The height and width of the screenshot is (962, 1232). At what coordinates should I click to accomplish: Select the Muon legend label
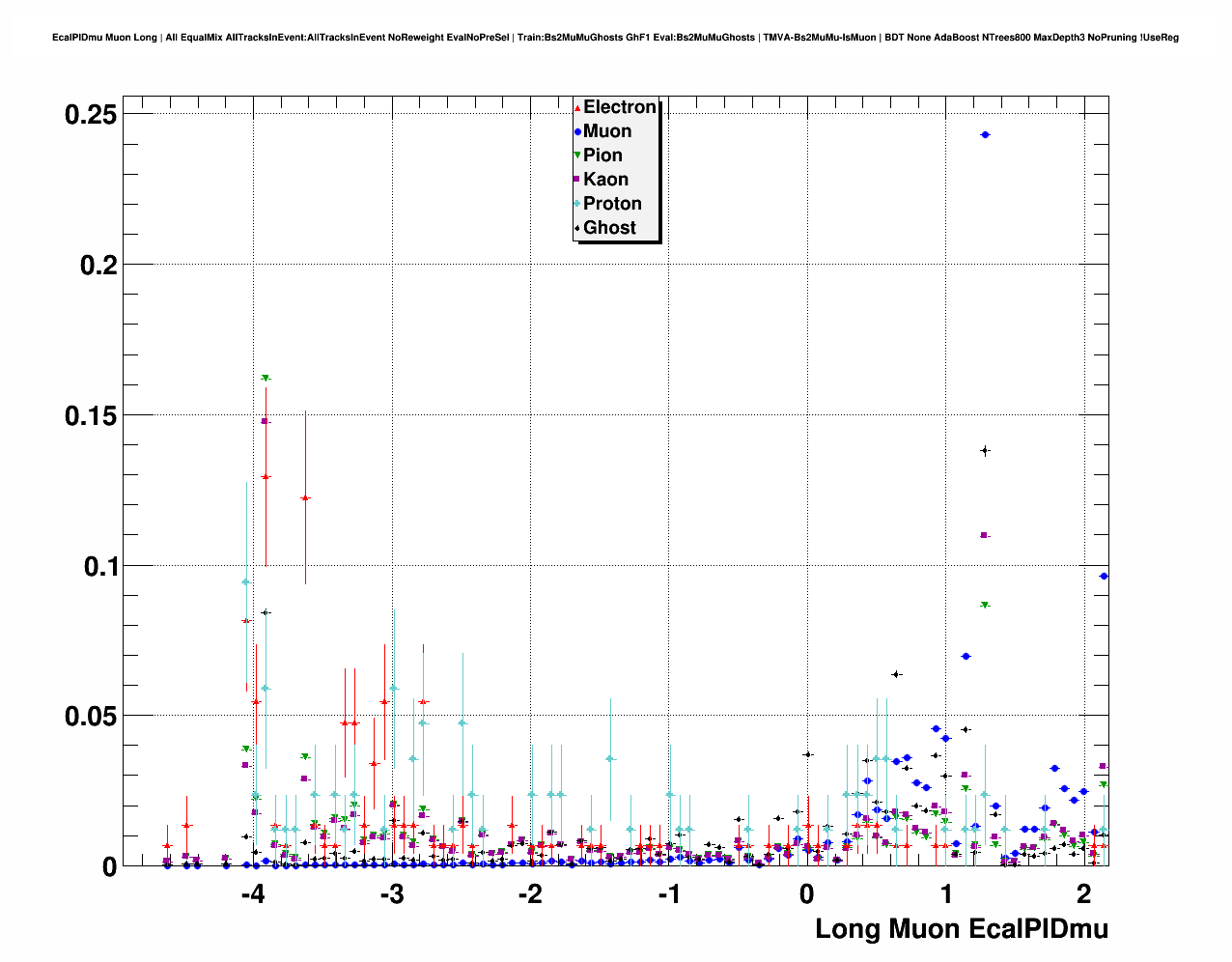coord(607,131)
